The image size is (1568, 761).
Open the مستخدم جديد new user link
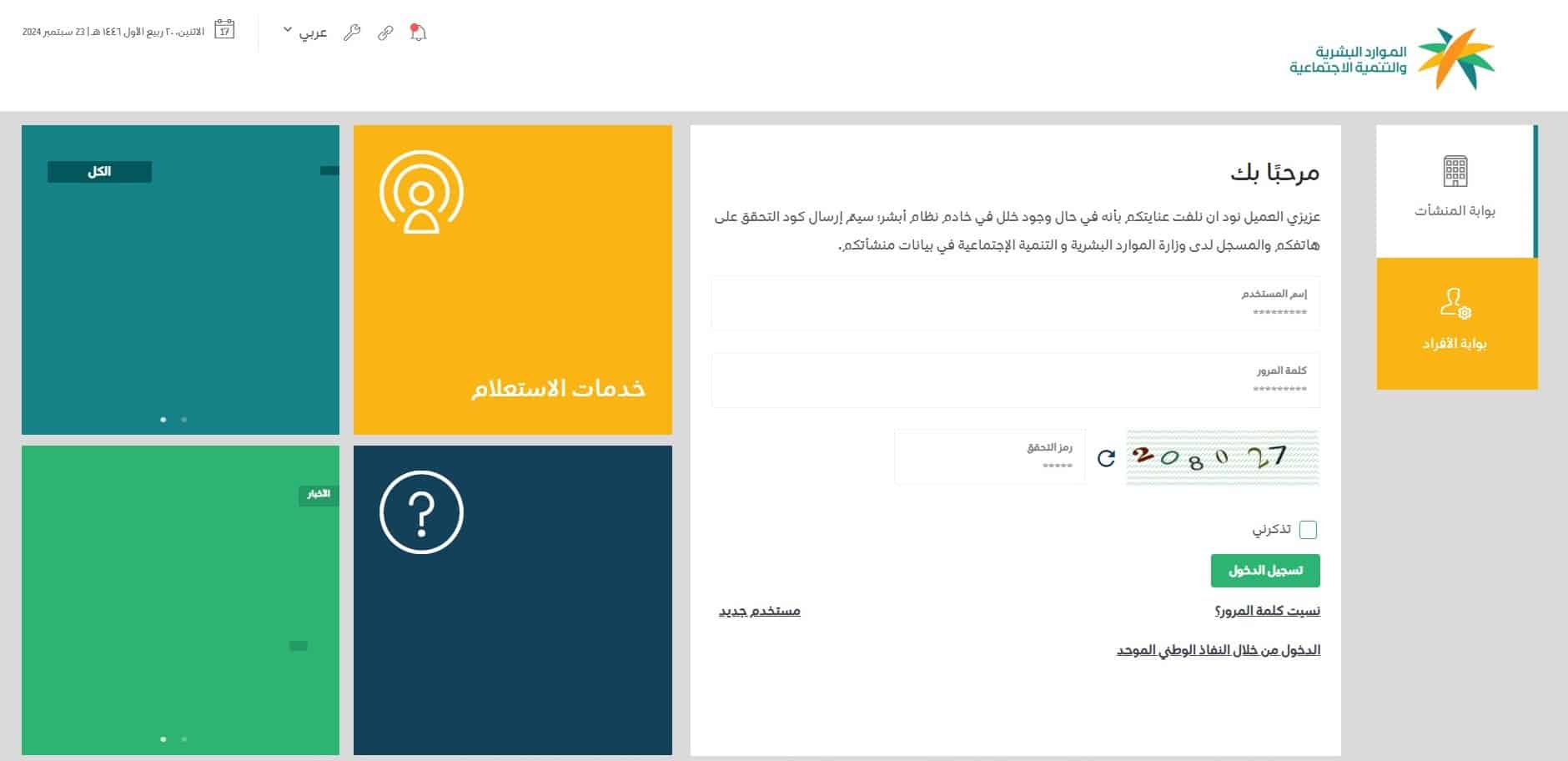[760, 611]
